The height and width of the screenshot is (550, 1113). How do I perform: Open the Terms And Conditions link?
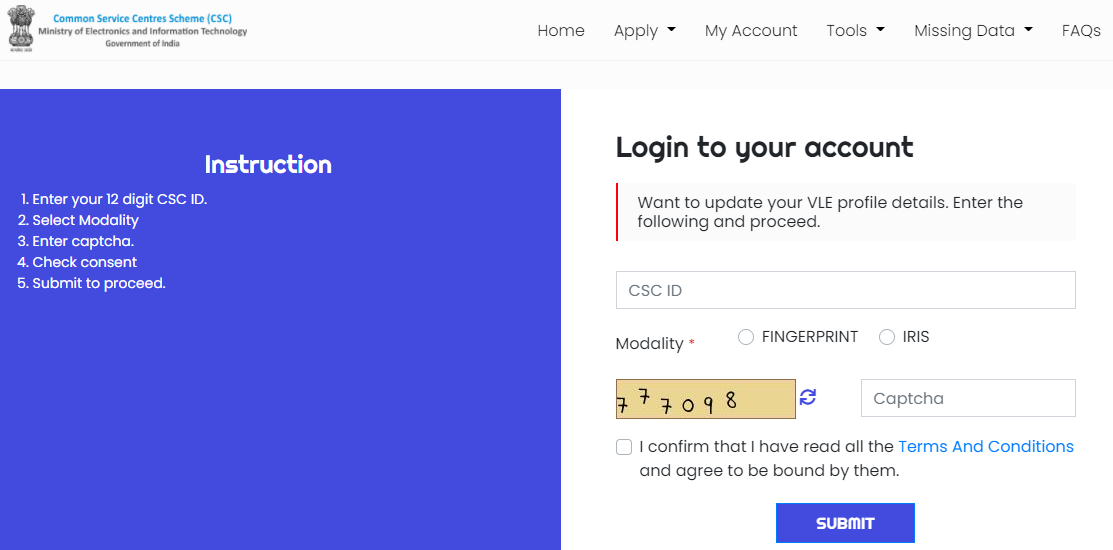(x=985, y=447)
